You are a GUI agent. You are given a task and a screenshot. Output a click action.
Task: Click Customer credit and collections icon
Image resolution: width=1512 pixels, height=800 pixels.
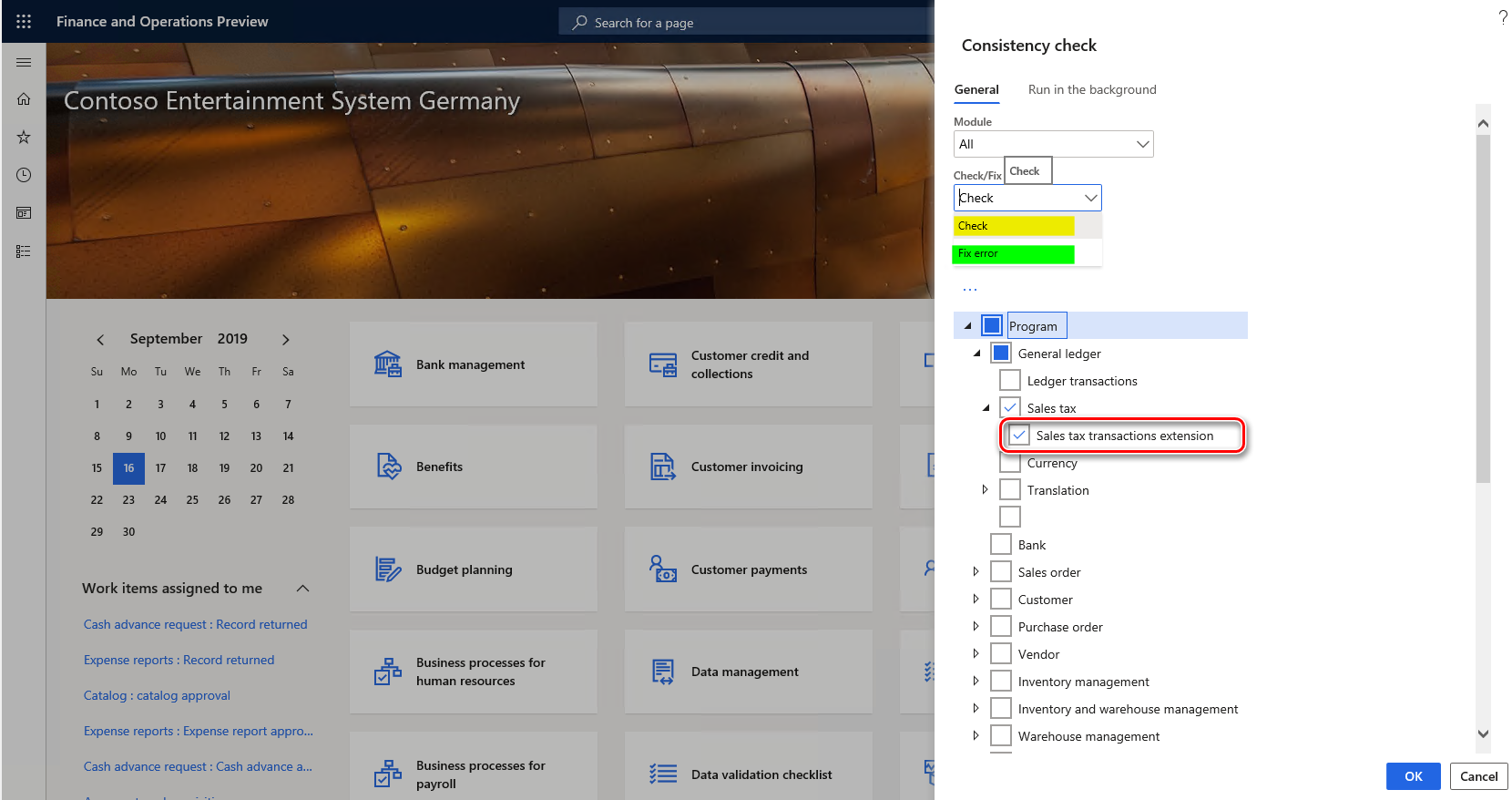663,364
